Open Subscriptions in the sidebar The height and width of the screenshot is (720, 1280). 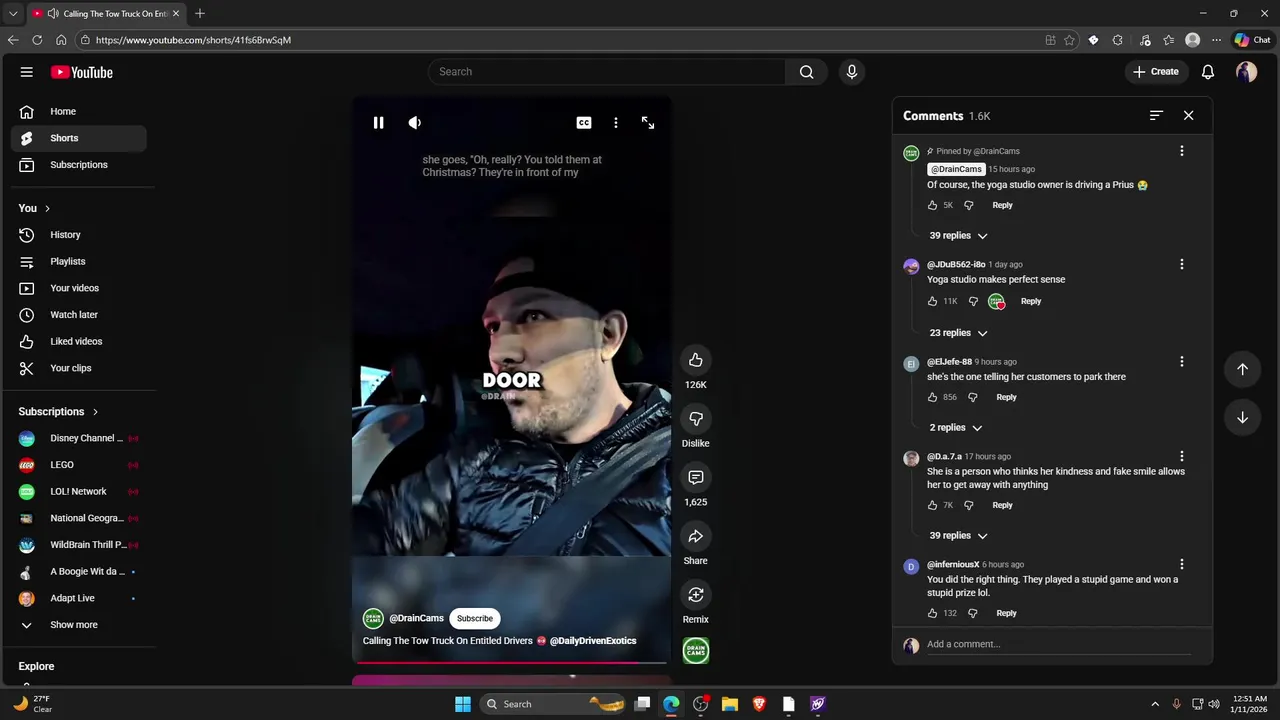coord(79,165)
